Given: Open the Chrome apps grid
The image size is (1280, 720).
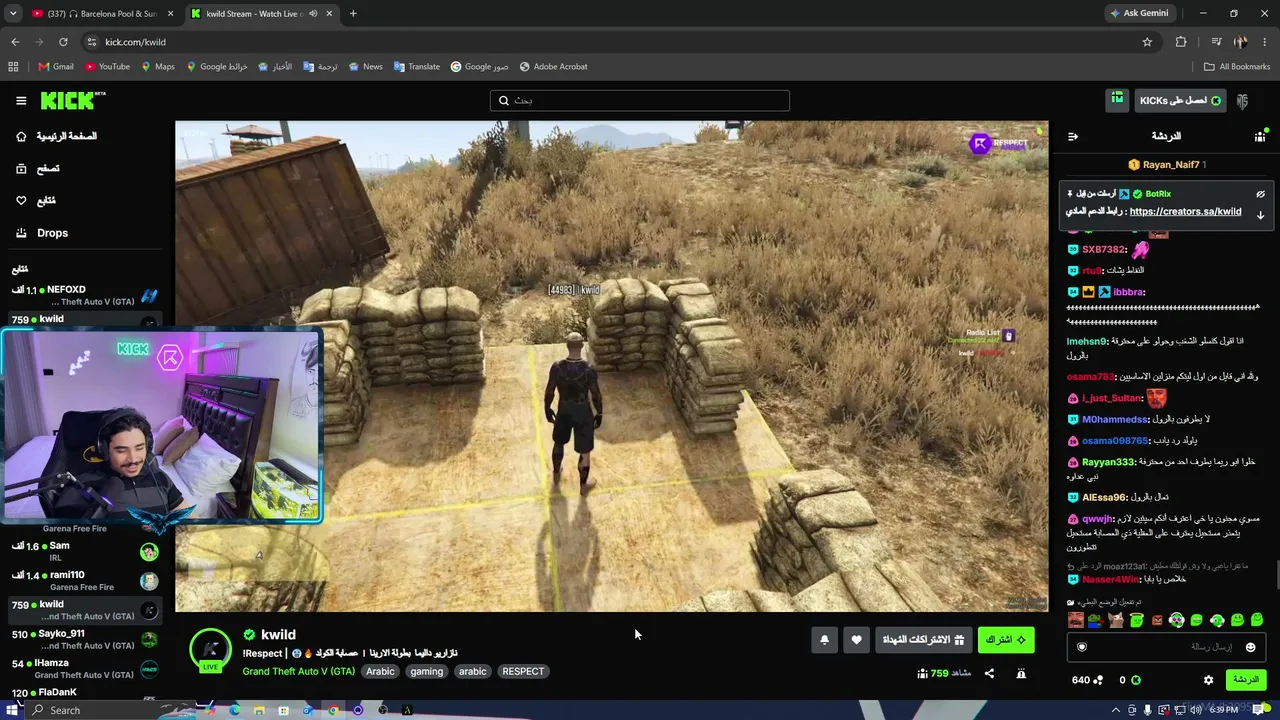Looking at the screenshot, I should tap(13, 67).
